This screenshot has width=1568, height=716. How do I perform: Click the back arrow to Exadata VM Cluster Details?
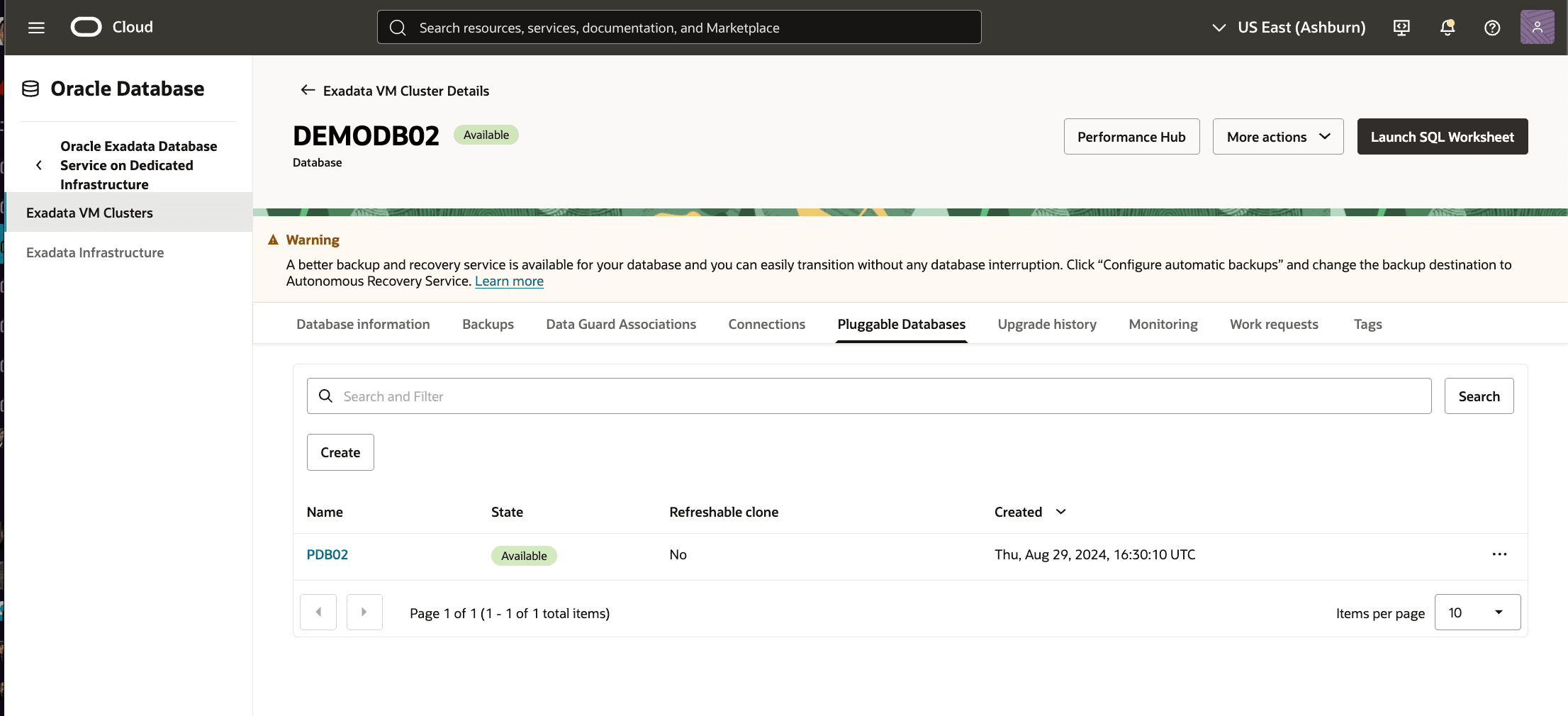click(x=308, y=90)
